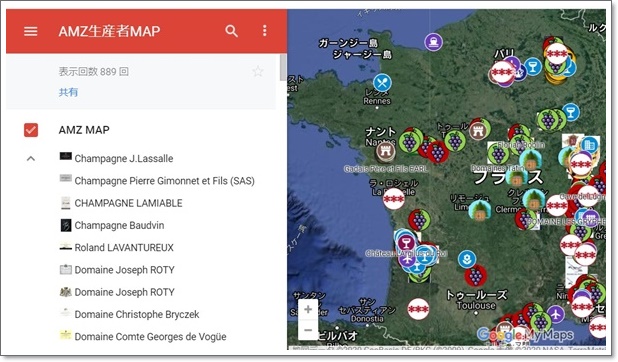Select the airplane marker near Toulouse coast

(555, 314)
